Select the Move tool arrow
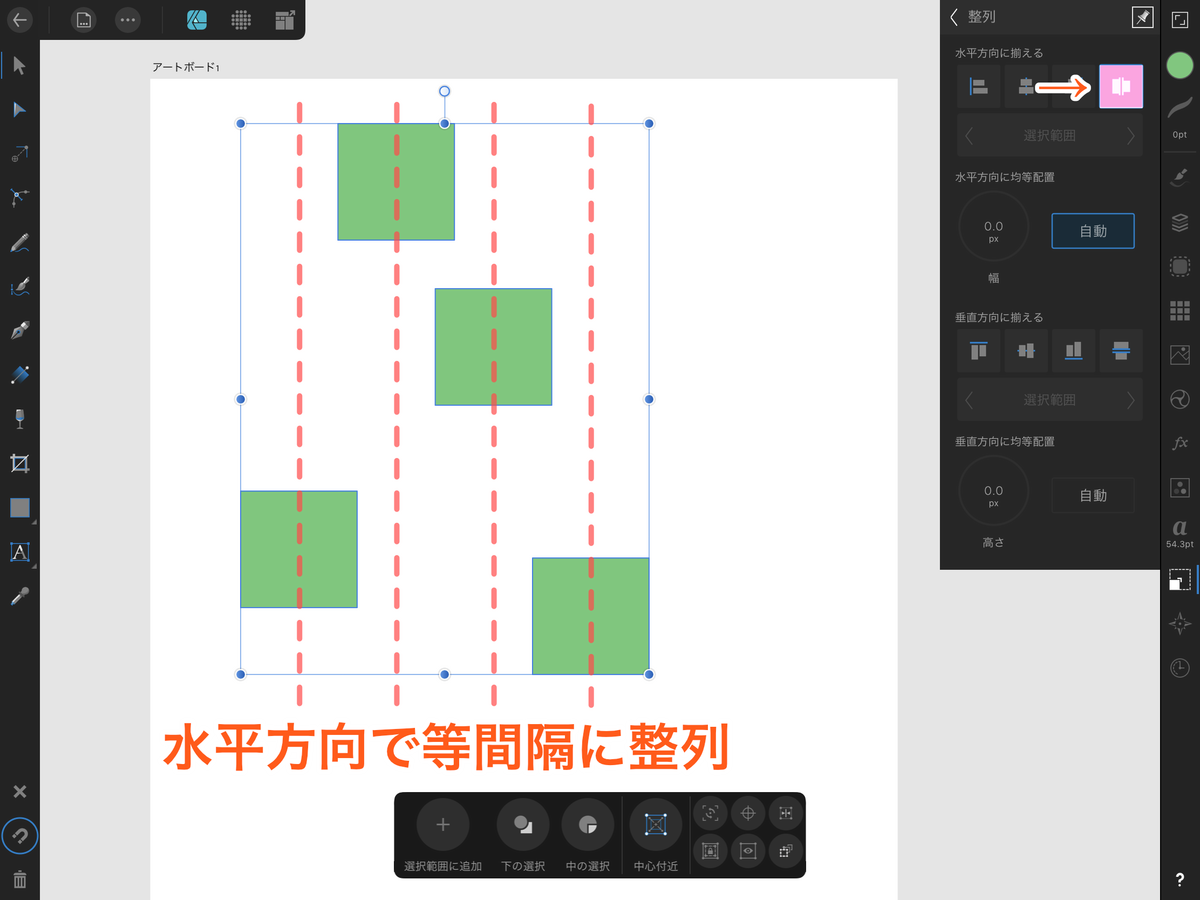Screen dimensions: 1200x900 [x=19, y=66]
